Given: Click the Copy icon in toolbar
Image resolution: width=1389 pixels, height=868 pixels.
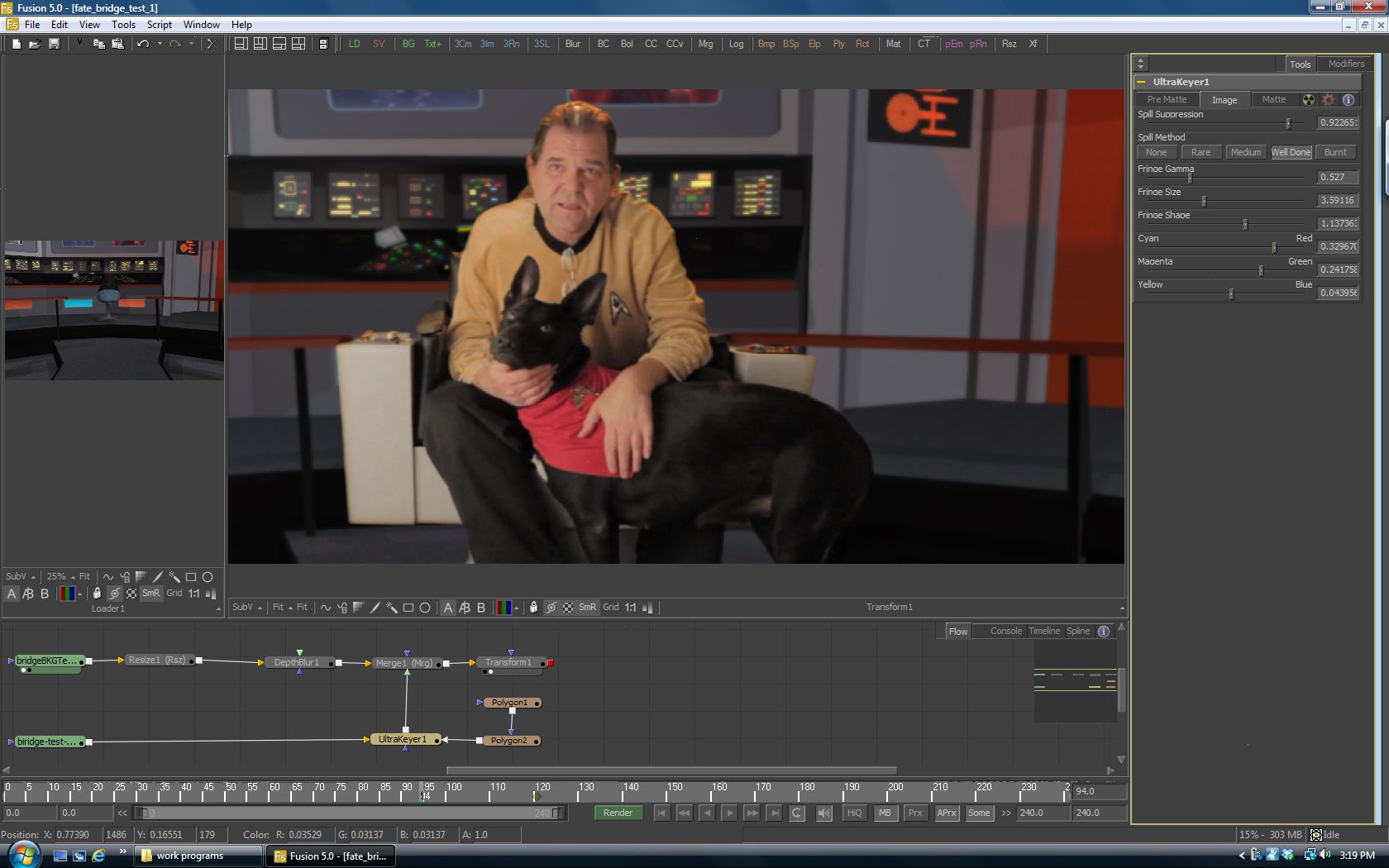Looking at the screenshot, I should point(98,44).
